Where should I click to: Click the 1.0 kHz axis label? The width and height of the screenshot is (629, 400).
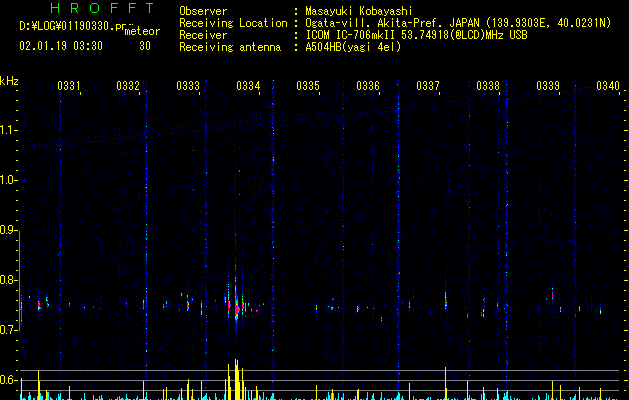[8, 180]
